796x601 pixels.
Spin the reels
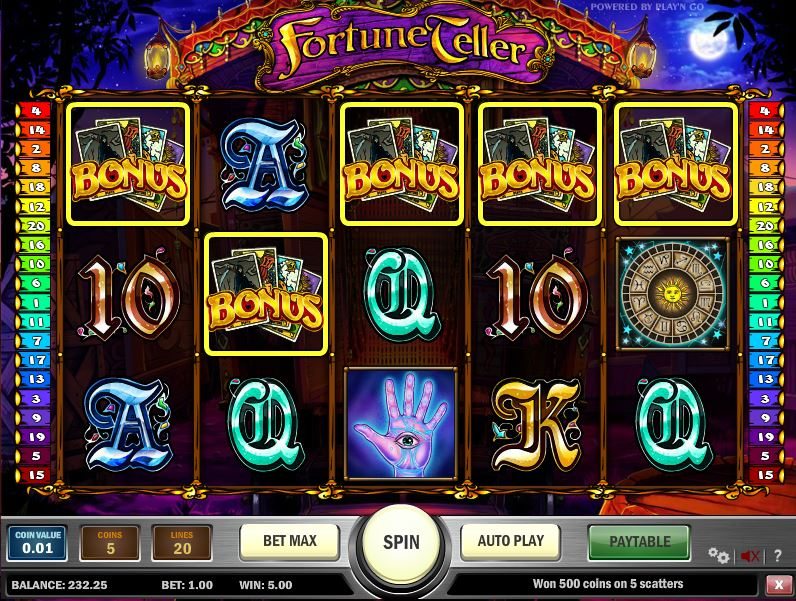click(401, 542)
